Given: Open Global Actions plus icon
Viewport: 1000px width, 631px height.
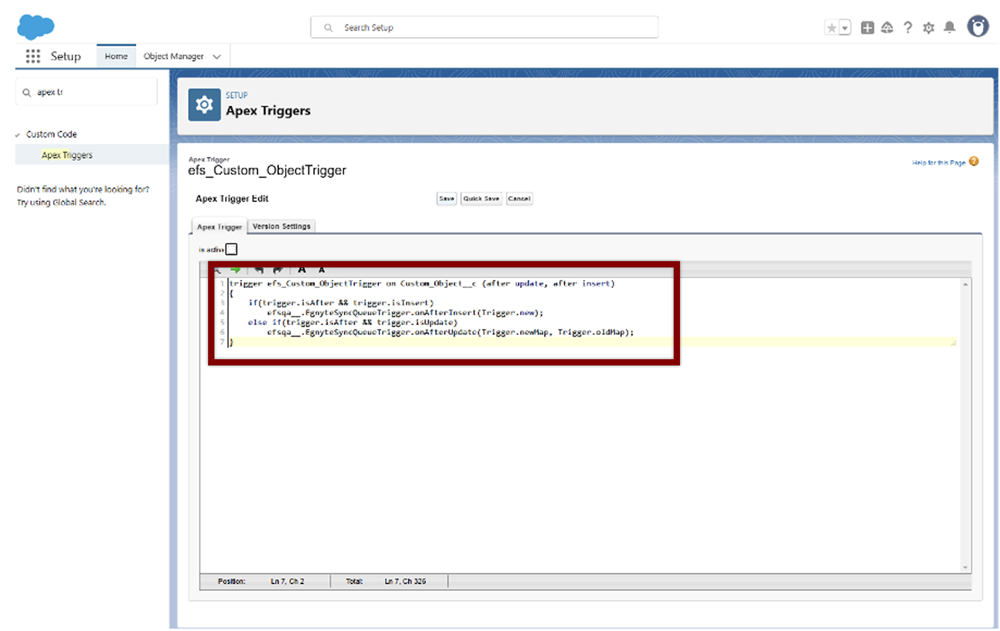Looking at the screenshot, I should coord(867,27).
